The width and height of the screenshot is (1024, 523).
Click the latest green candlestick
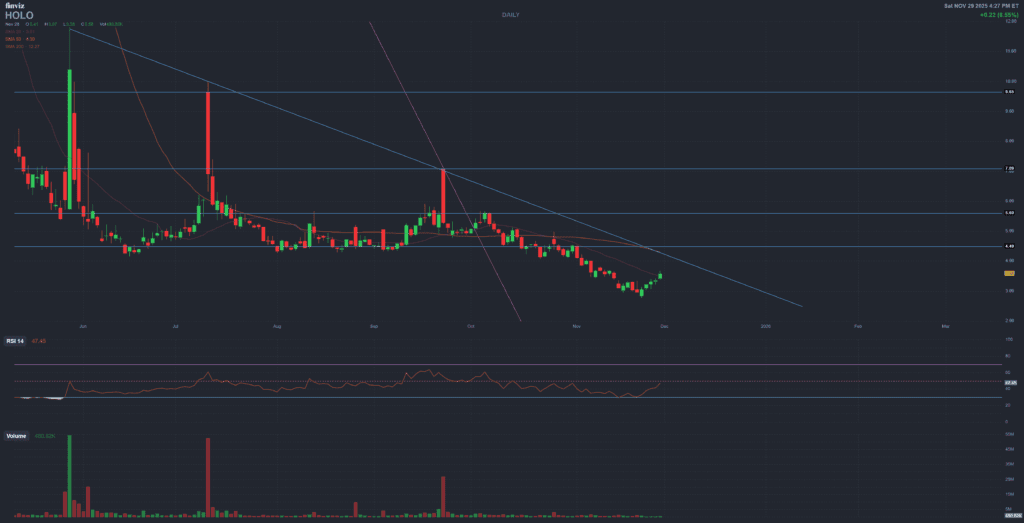(x=660, y=276)
